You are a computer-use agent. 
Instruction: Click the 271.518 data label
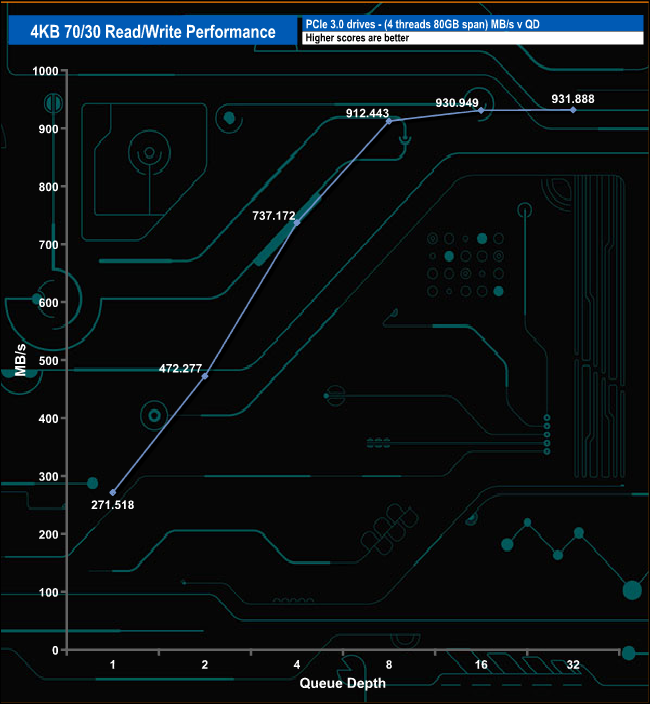113,505
